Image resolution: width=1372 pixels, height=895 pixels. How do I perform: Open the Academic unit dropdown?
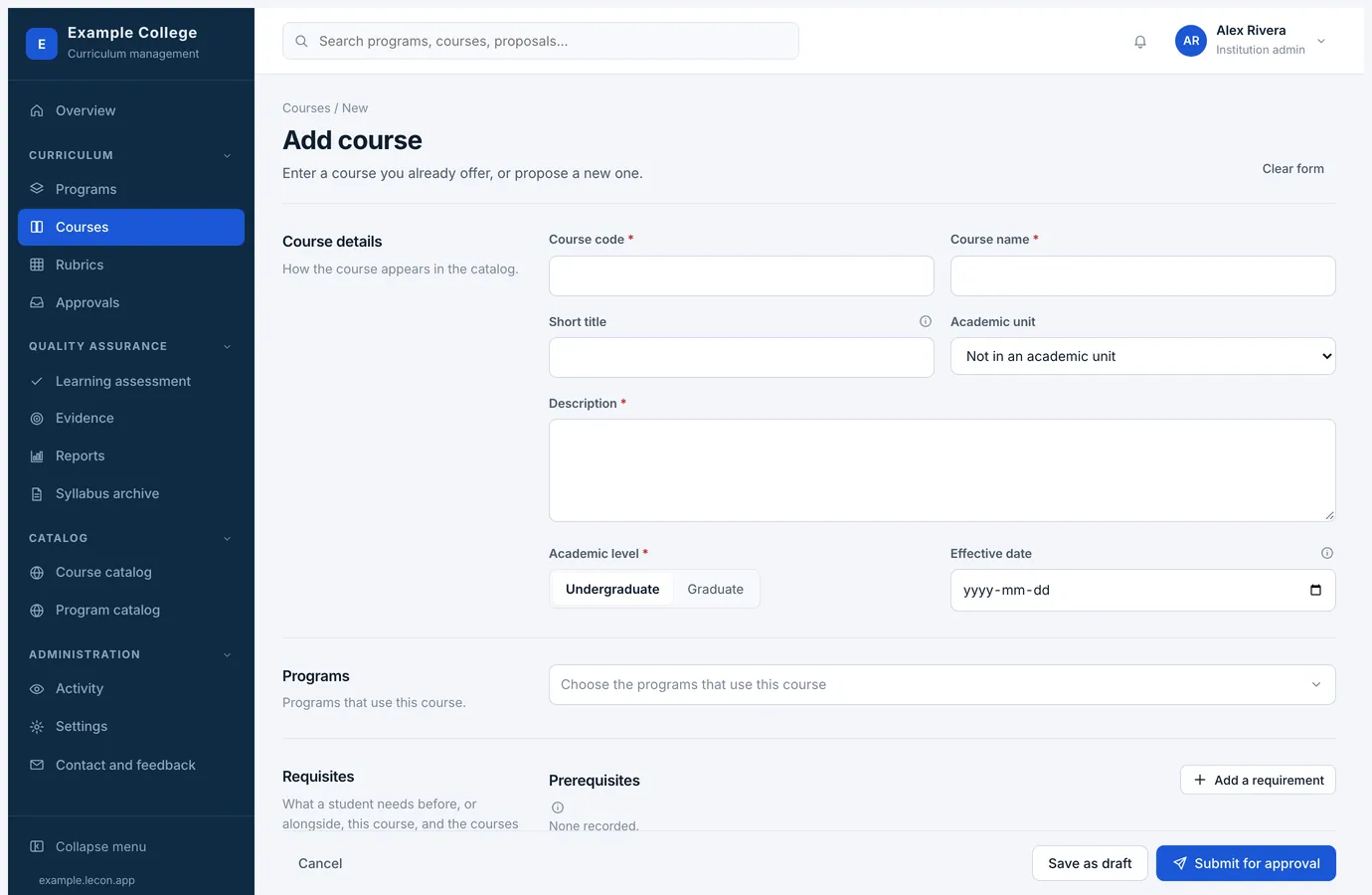tap(1142, 356)
